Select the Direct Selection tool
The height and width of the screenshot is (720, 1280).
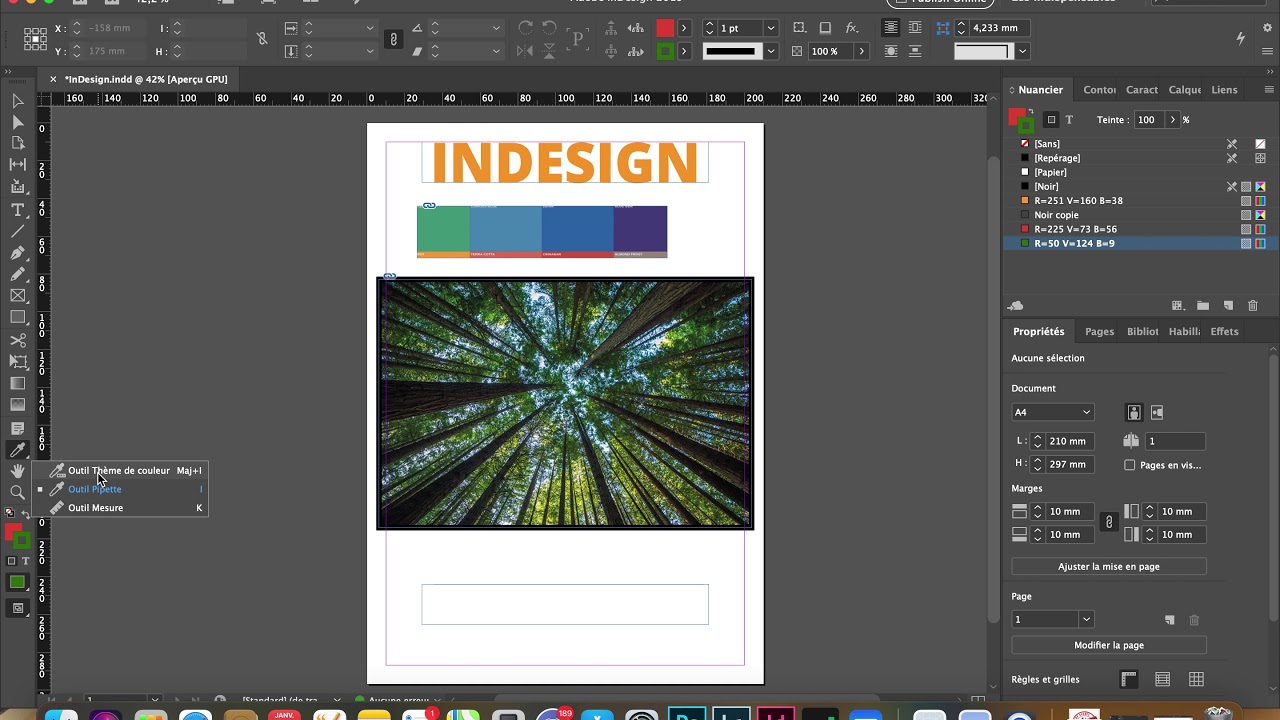click(x=18, y=122)
